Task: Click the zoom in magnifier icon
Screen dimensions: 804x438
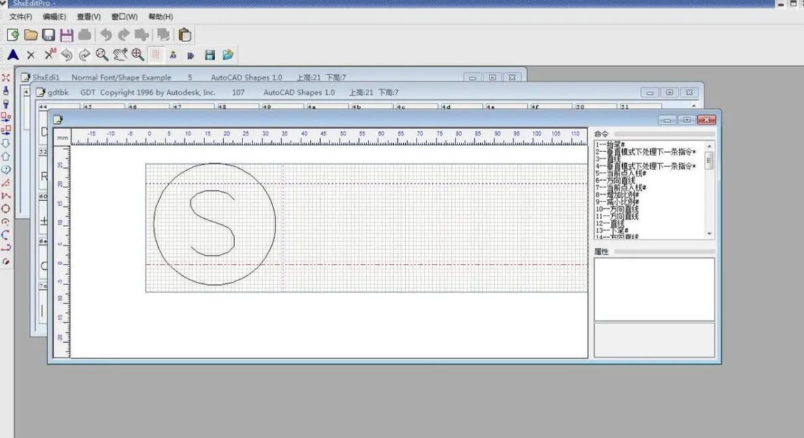Action: click(137, 55)
